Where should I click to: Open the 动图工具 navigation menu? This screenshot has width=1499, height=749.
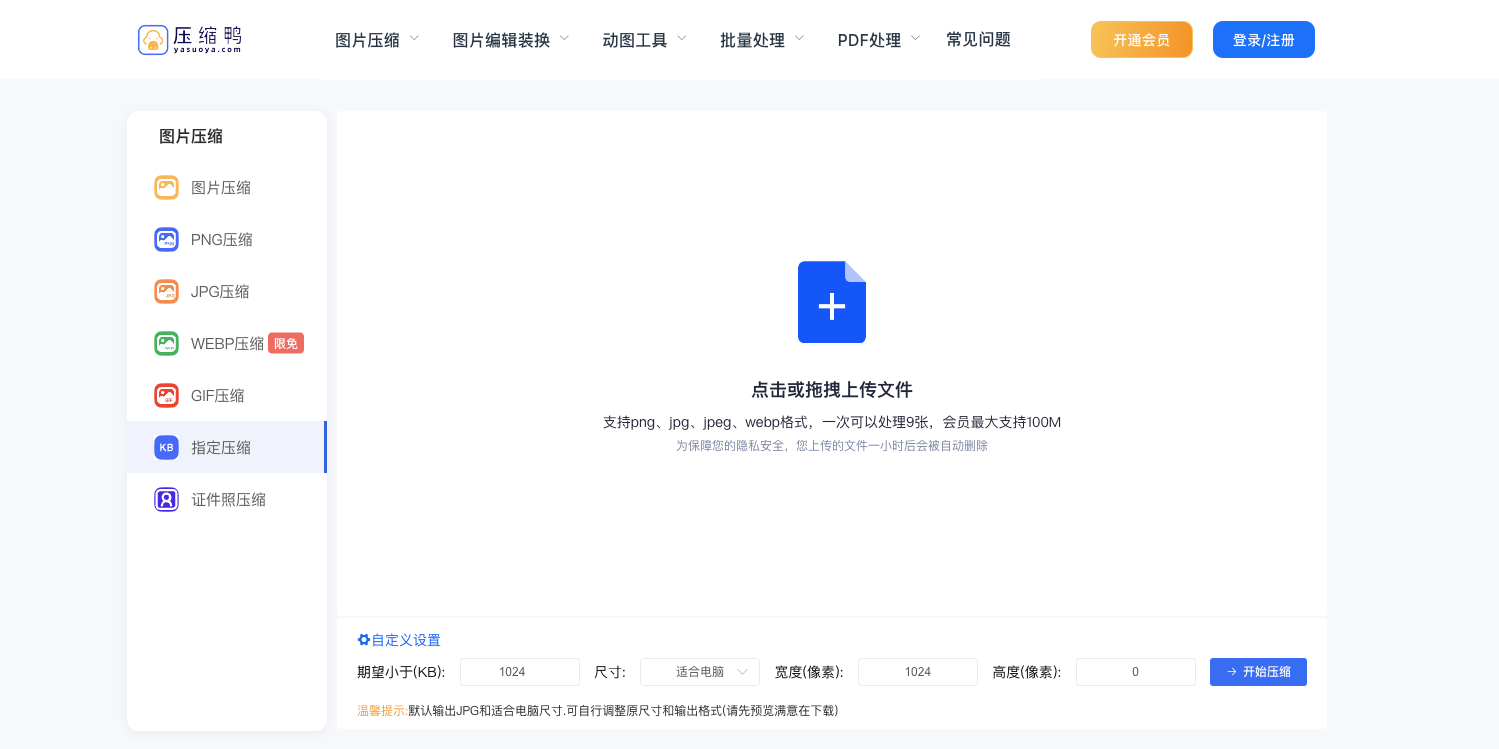634,40
